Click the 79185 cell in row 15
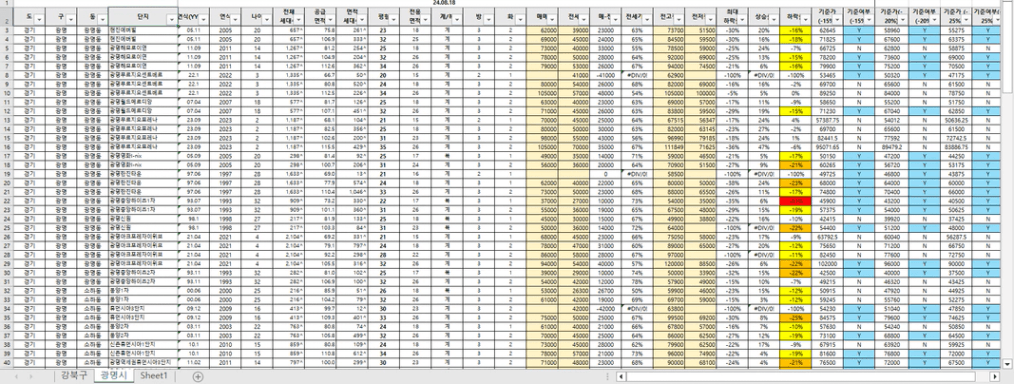This screenshot has height=384, width=1014. point(701,138)
